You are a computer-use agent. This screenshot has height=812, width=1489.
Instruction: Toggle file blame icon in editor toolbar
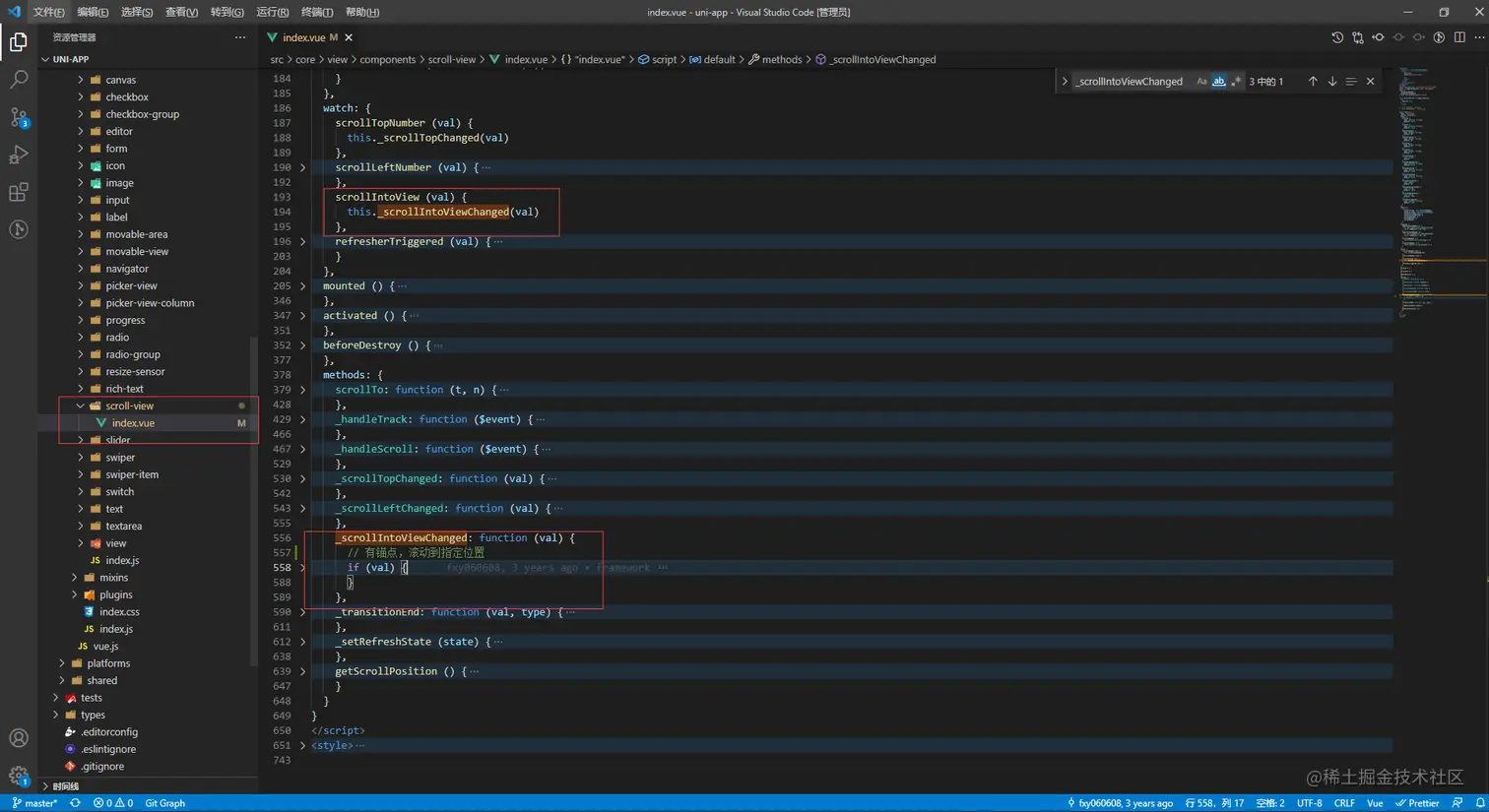coord(1439,37)
